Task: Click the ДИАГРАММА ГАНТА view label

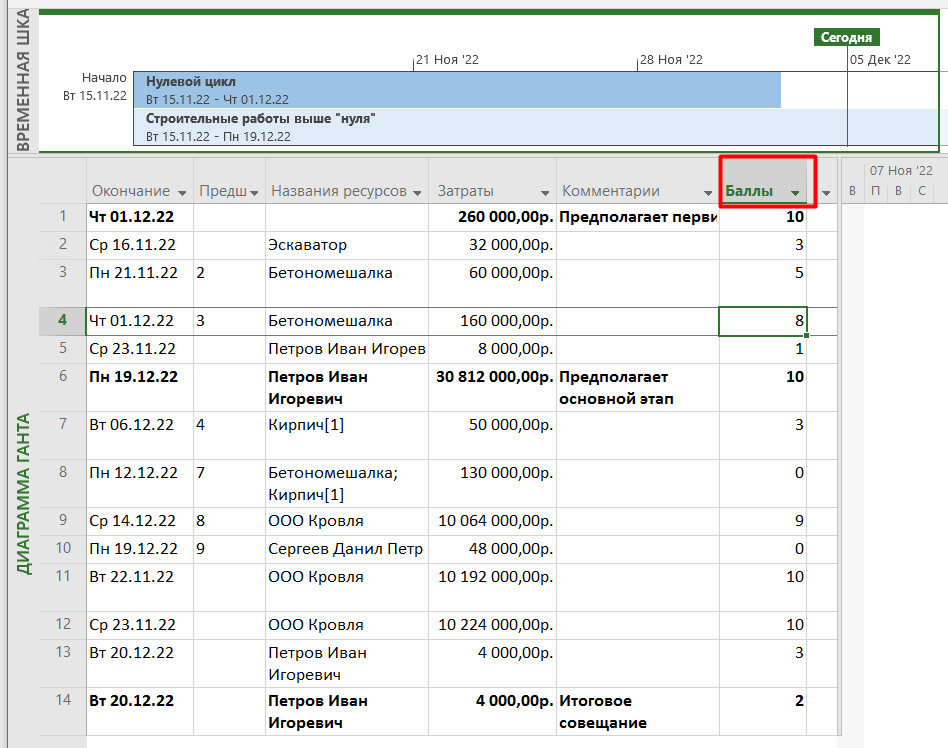Action: click(23, 493)
